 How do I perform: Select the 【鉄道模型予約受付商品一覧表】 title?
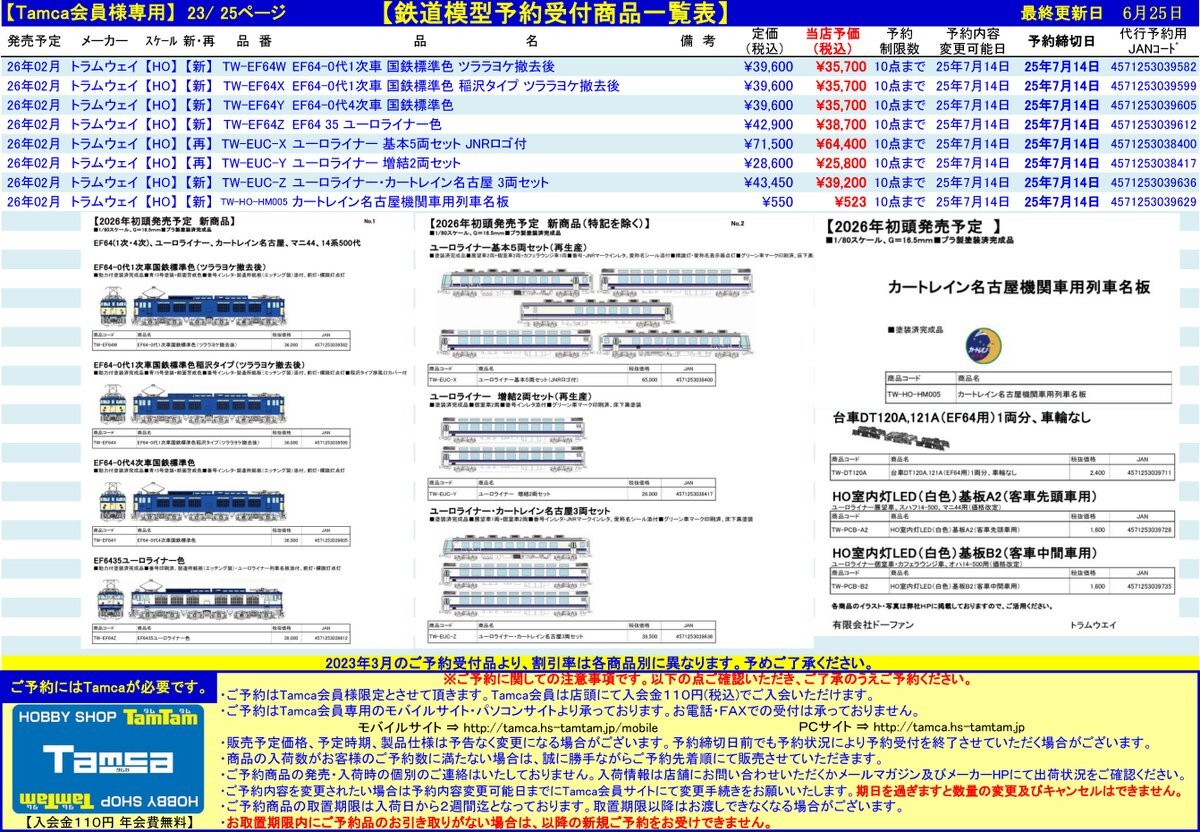pos(553,13)
